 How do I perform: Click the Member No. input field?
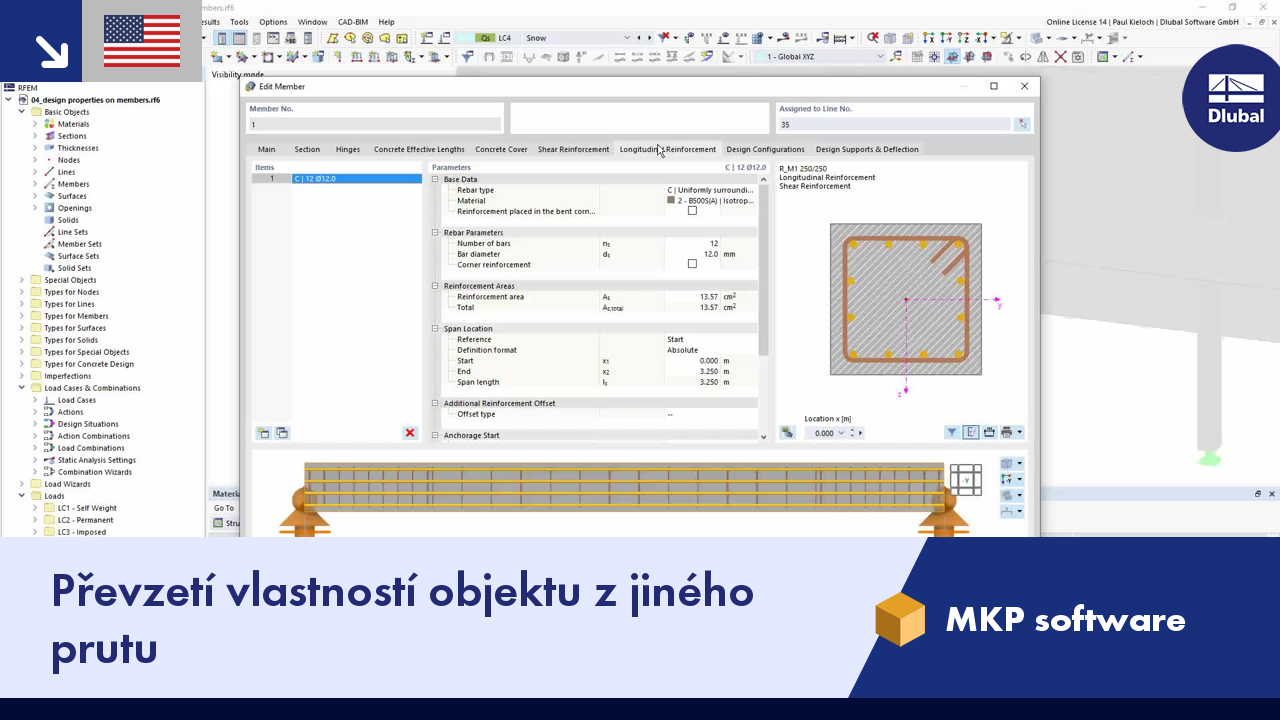pos(375,125)
